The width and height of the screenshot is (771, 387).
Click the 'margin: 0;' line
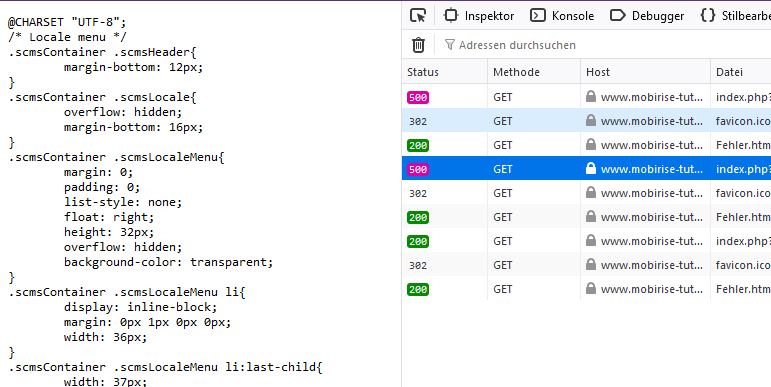tap(98, 172)
